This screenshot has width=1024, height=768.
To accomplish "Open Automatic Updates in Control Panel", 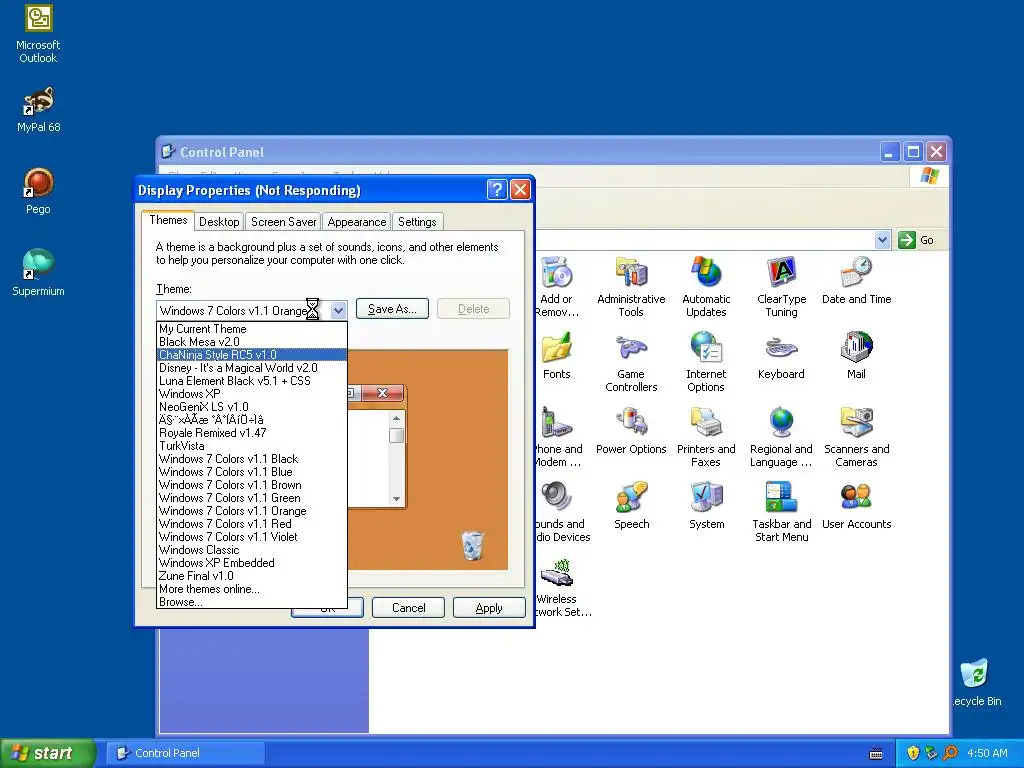I will [x=706, y=287].
